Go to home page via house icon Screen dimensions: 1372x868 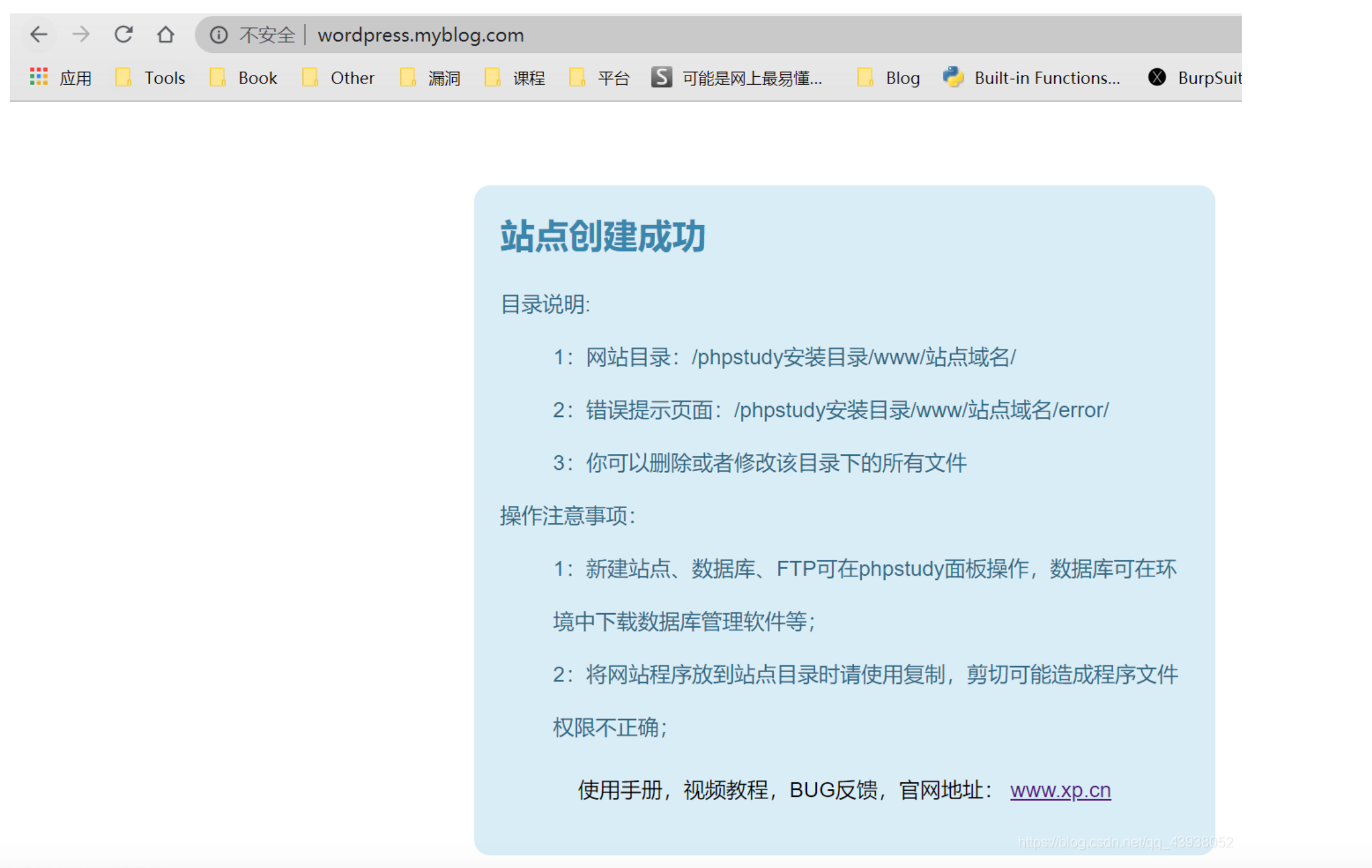click(x=166, y=35)
